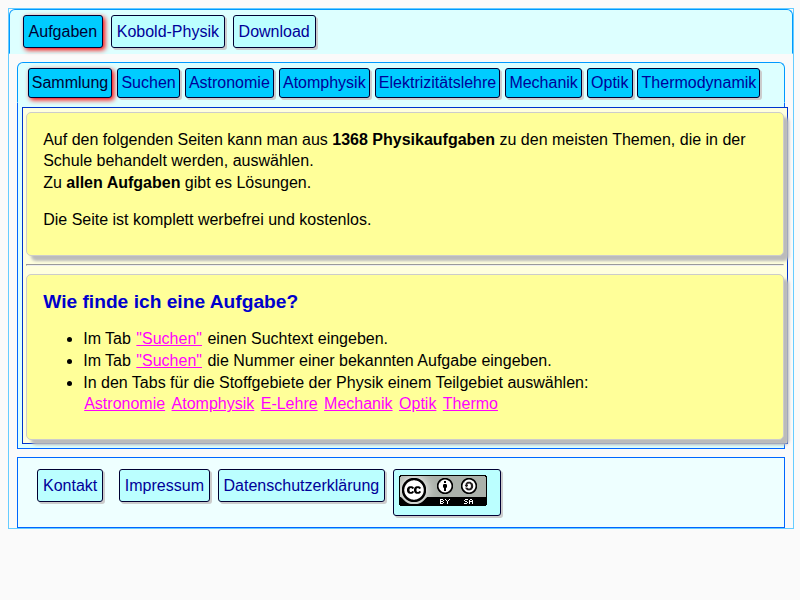Select the Optik tab
This screenshot has width=800, height=600.
pyautogui.click(x=610, y=83)
